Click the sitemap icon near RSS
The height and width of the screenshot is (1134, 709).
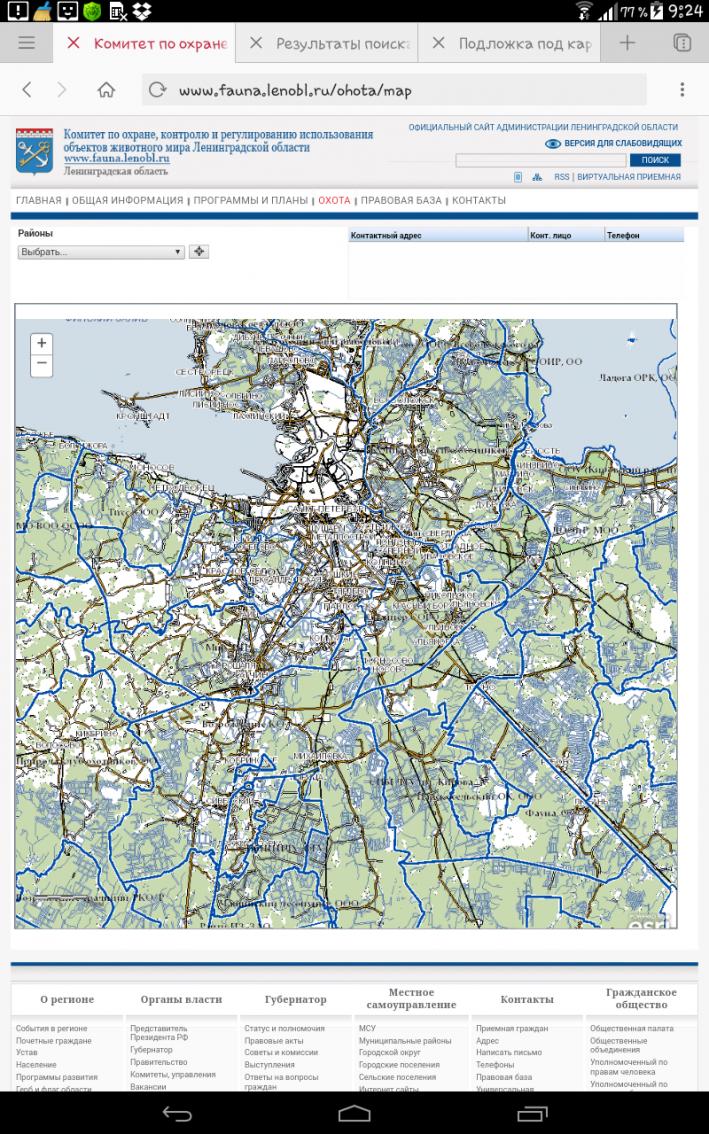[537, 177]
